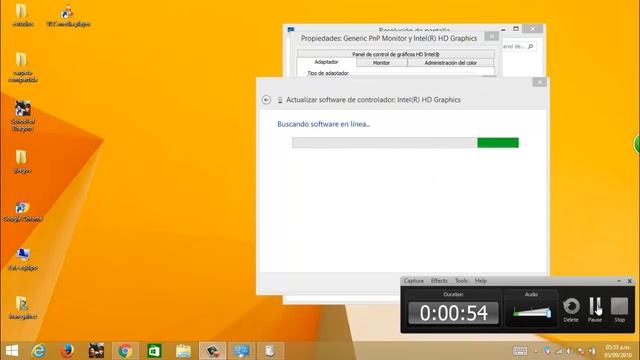
Task: Open the Panel de control de gráficos HD Intel tab
Action: click(x=396, y=54)
